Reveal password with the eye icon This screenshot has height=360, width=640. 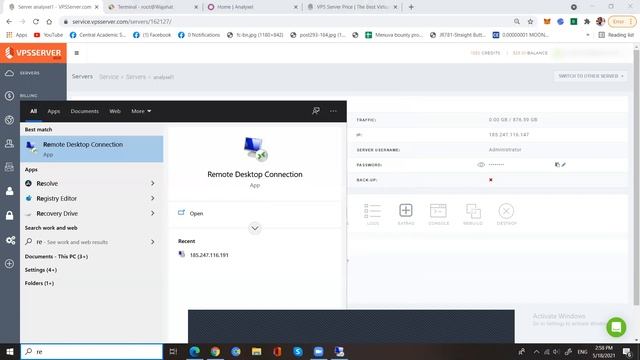[x=481, y=164]
